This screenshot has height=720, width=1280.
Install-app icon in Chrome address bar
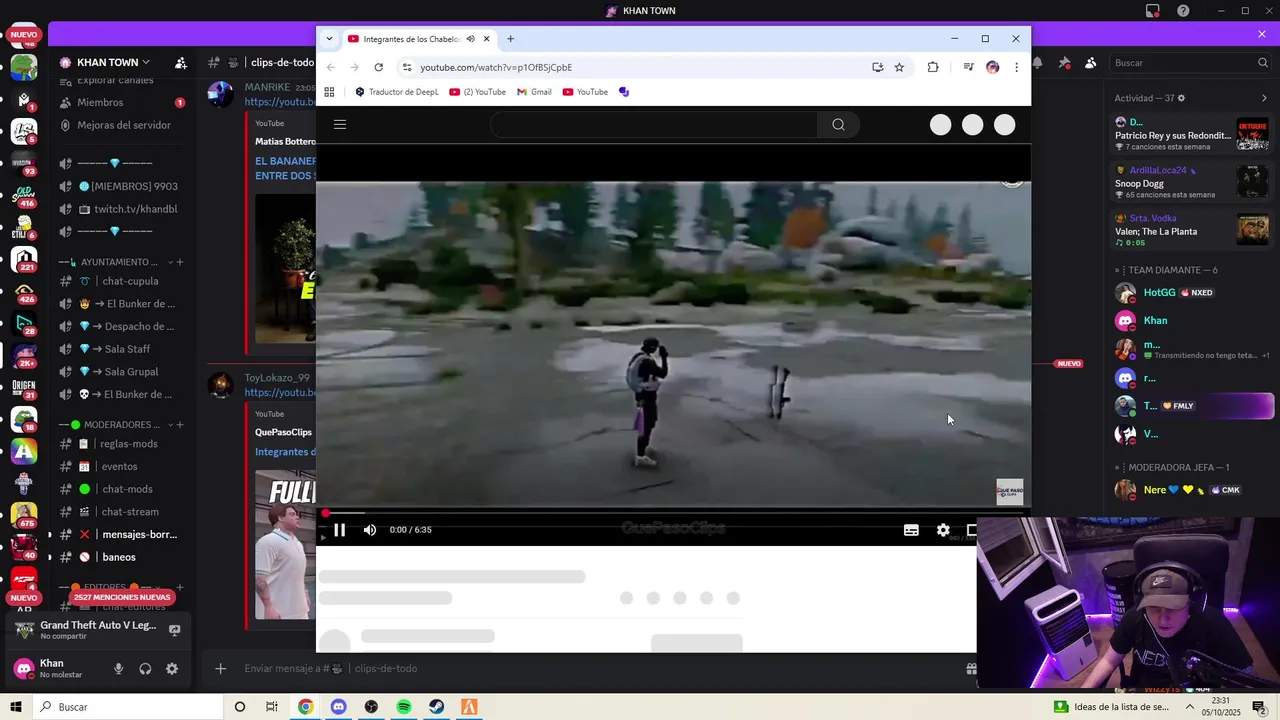click(x=877, y=67)
